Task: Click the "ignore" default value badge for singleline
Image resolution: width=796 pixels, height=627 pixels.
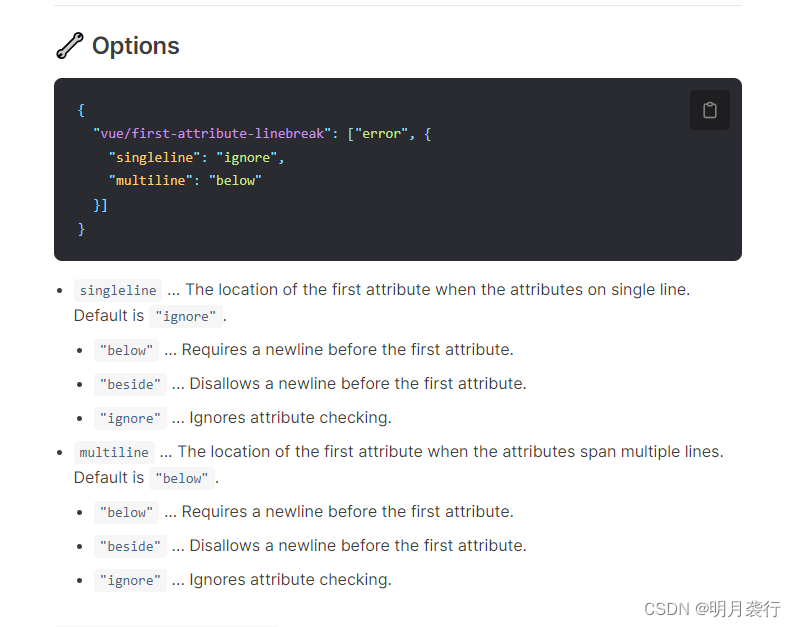Action: click(x=185, y=316)
